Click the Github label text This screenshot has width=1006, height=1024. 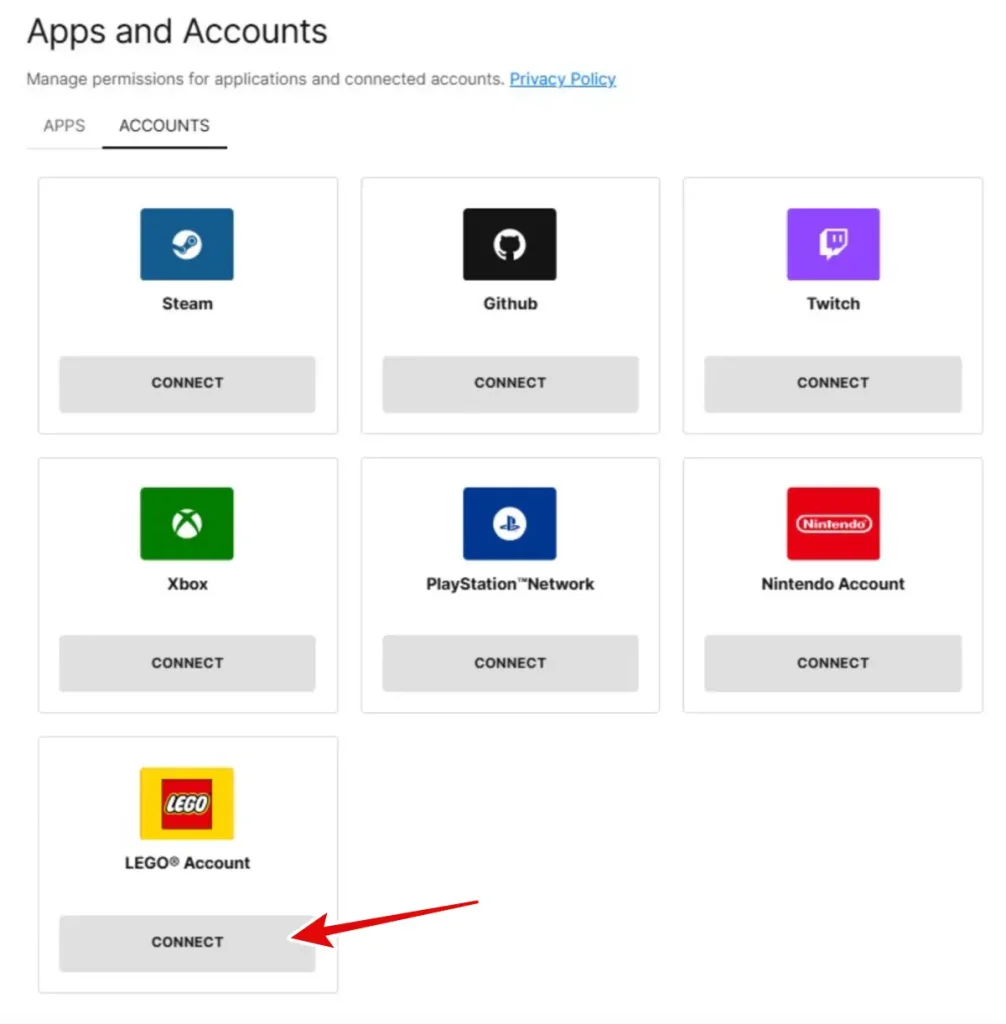[510, 304]
